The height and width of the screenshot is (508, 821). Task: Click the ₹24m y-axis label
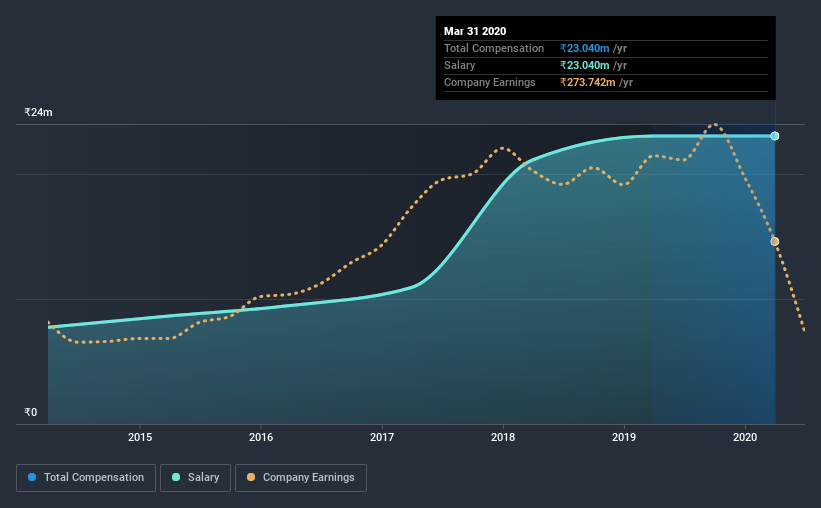click(x=38, y=112)
